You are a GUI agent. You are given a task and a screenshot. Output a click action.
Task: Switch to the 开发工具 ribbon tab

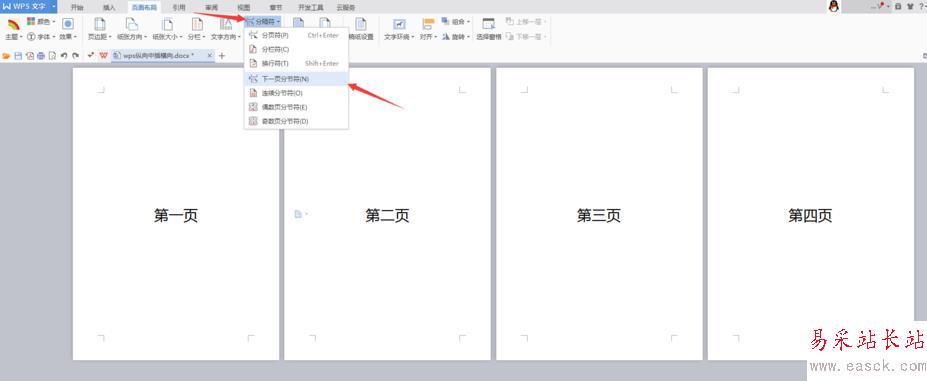click(311, 7)
